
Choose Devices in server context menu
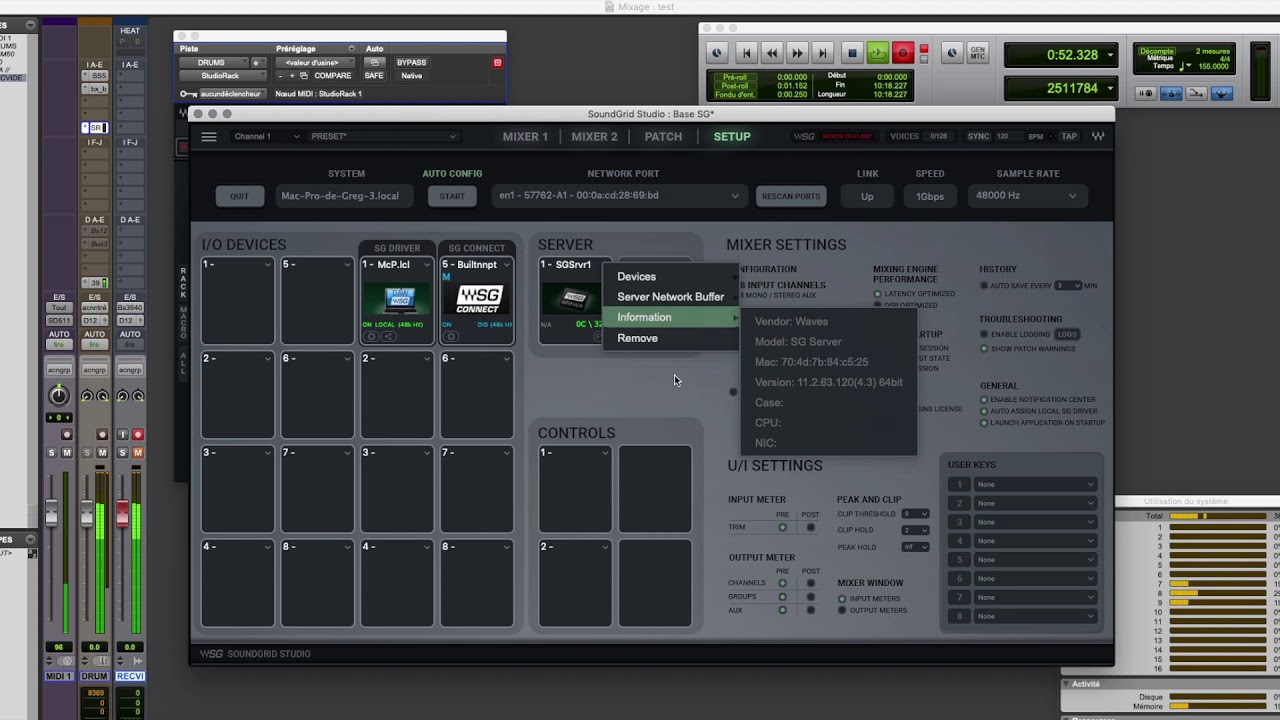pyautogui.click(x=670, y=277)
